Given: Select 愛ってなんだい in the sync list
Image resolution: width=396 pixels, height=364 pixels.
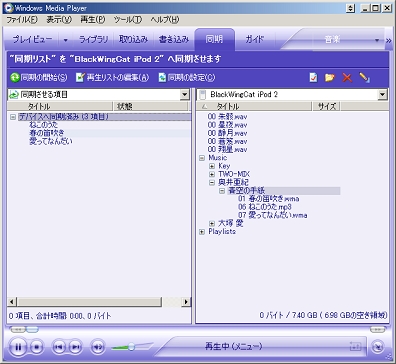Looking at the screenshot, I should (51, 141).
